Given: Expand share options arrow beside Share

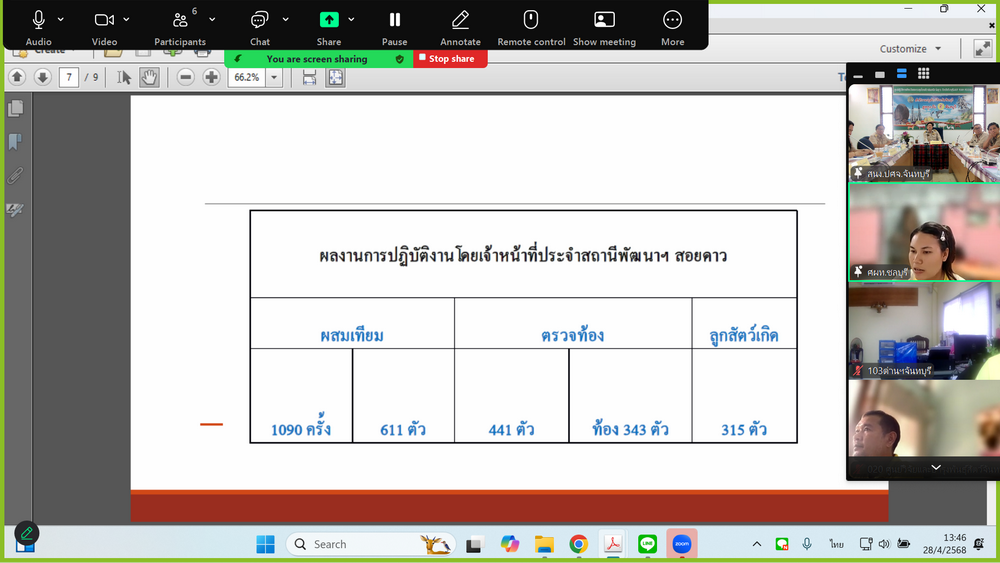Looking at the screenshot, I should point(351,20).
